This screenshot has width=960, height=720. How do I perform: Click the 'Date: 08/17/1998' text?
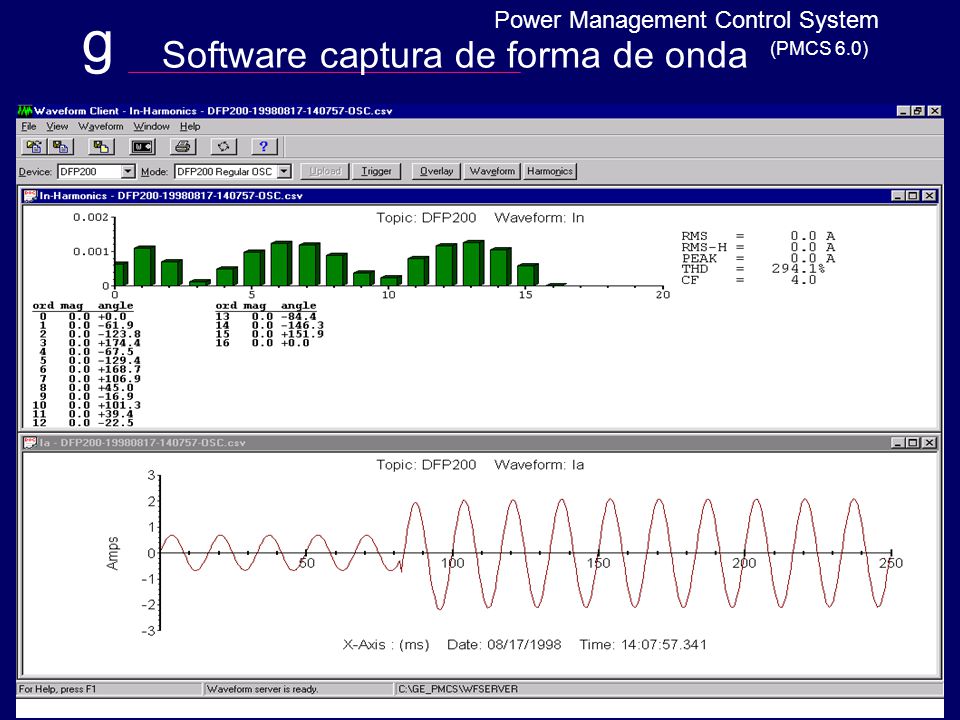(504, 645)
